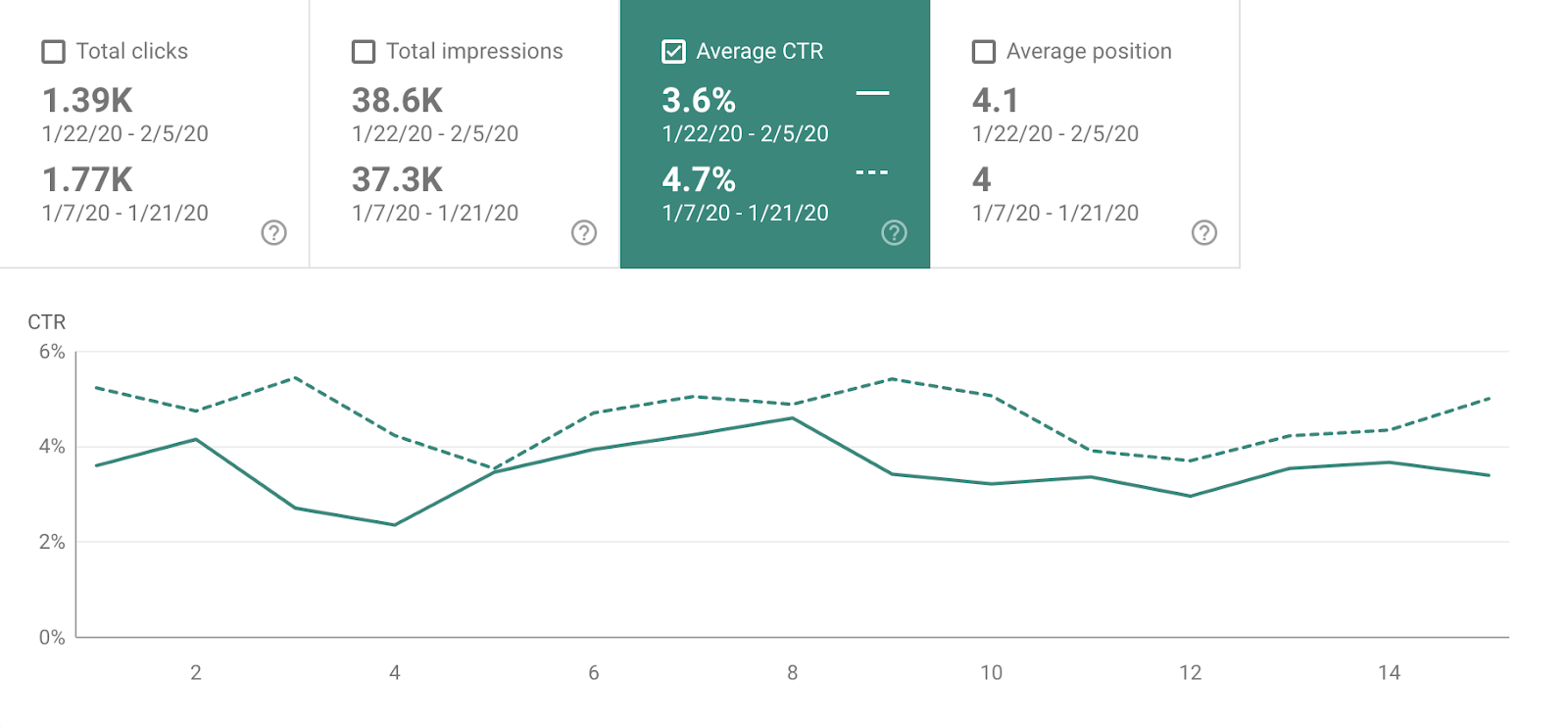Click the 4.1 average position value

[996, 100]
